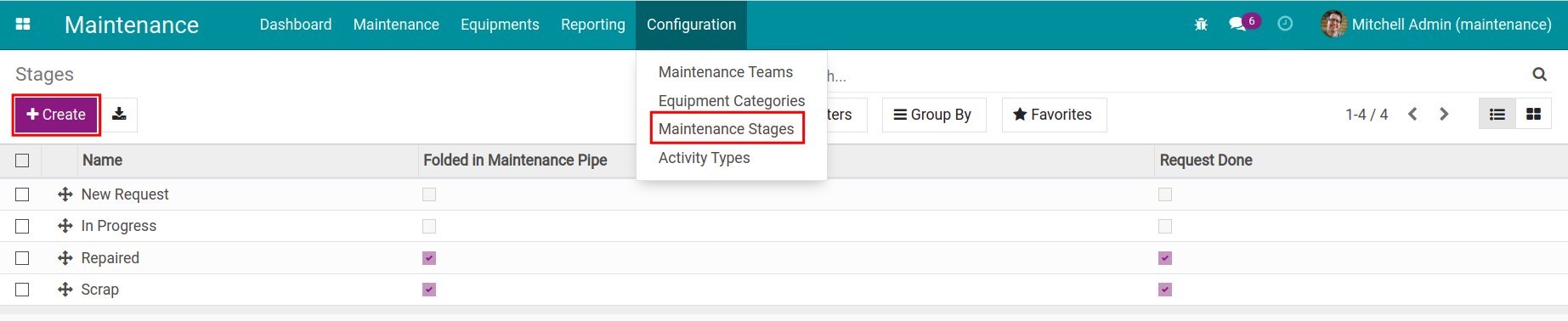This screenshot has width=1568, height=321.
Task: Switch to kanban view icon
Action: pos(1533,114)
